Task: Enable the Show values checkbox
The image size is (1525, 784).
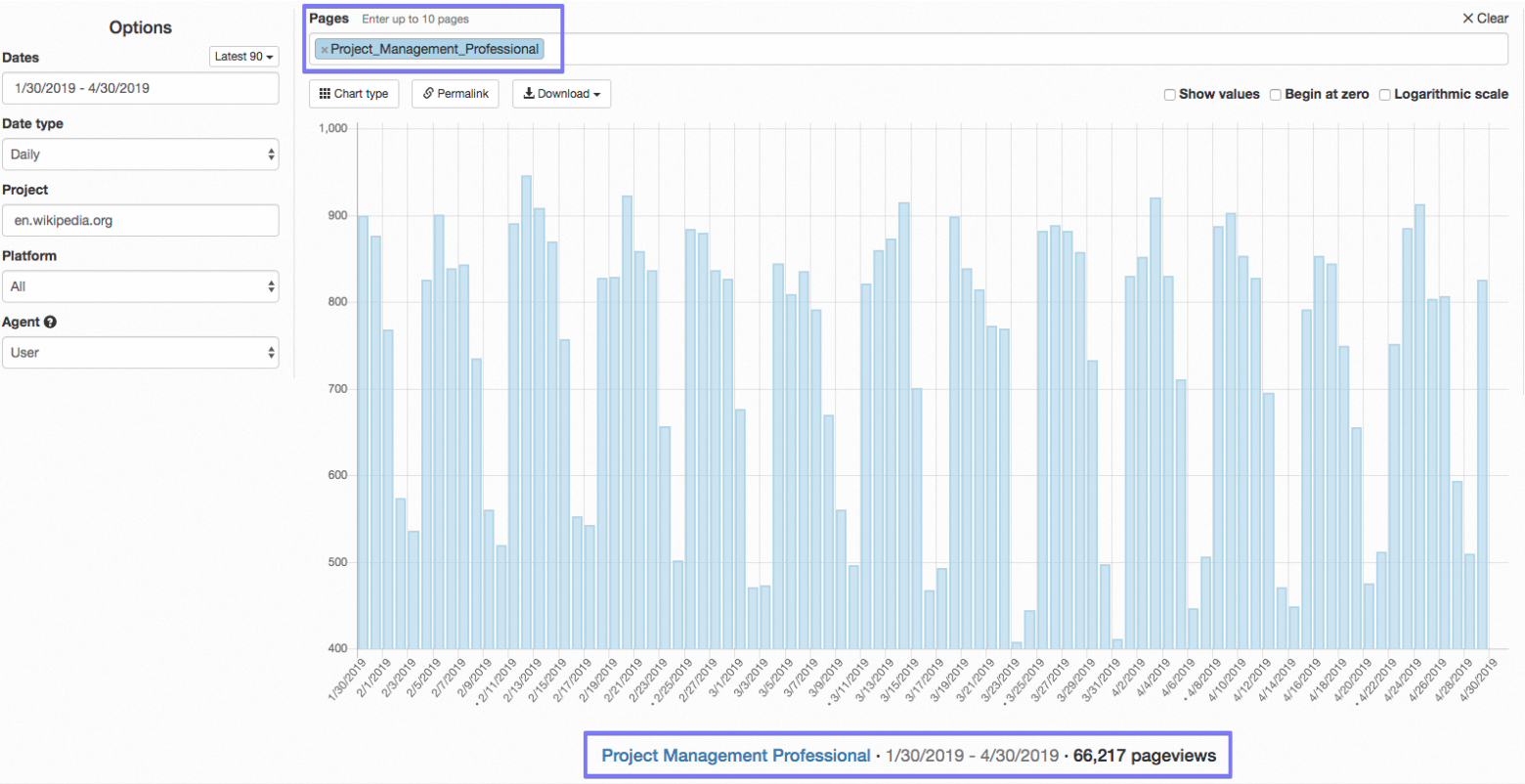Action: coord(1169,95)
